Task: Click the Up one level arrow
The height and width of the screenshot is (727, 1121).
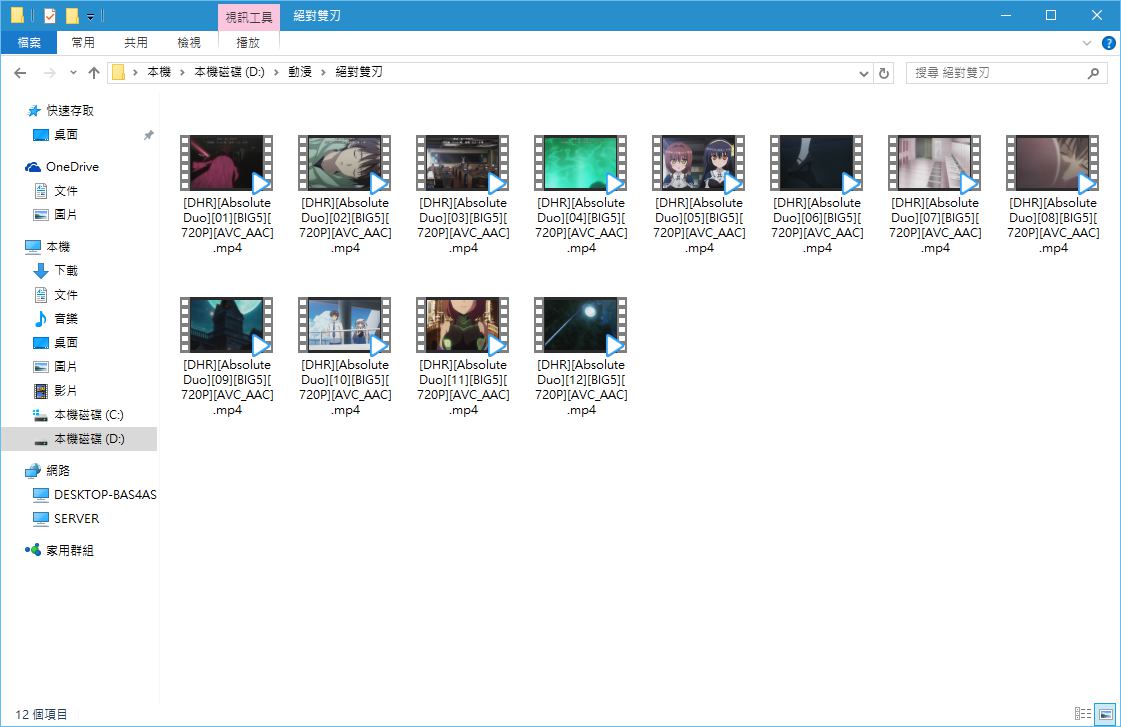Action: coord(94,73)
